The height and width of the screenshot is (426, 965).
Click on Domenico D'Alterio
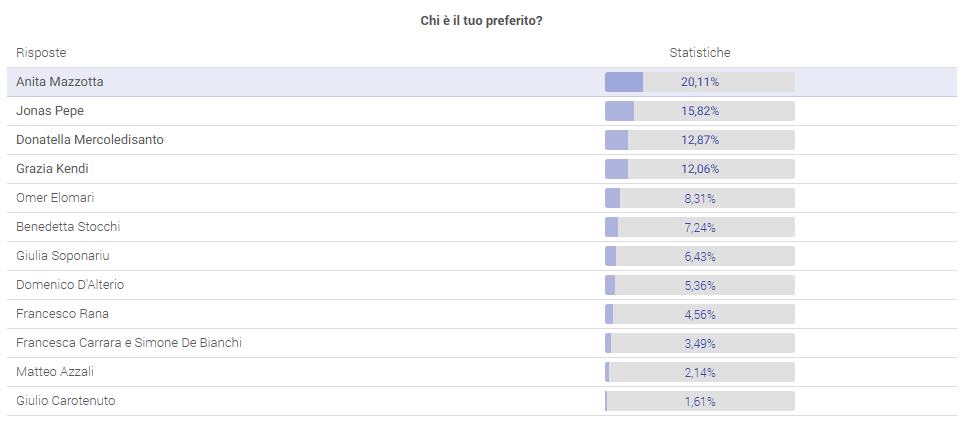pos(70,285)
